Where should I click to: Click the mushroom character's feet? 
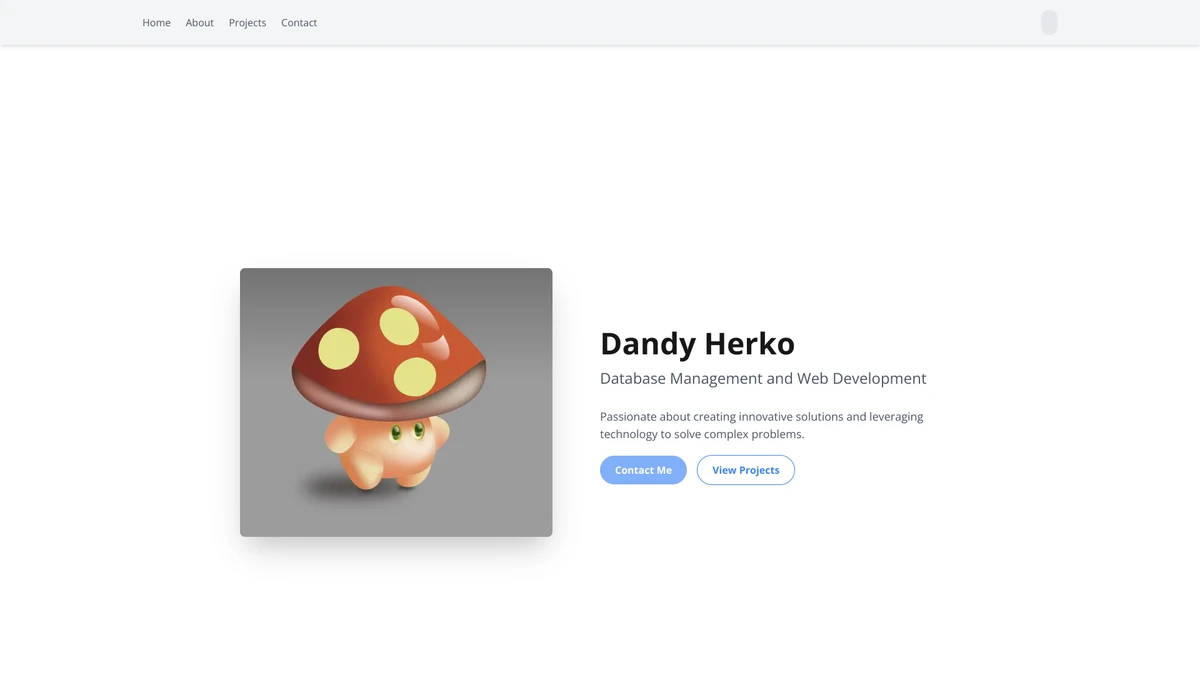coord(380,479)
